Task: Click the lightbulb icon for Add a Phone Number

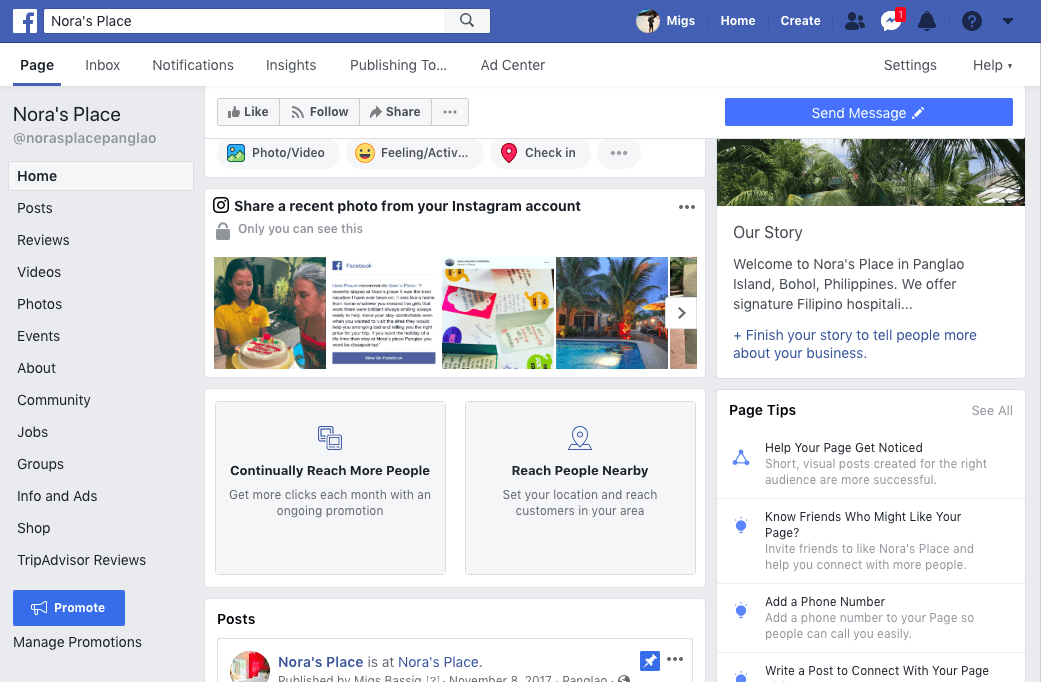Action: coord(741,610)
